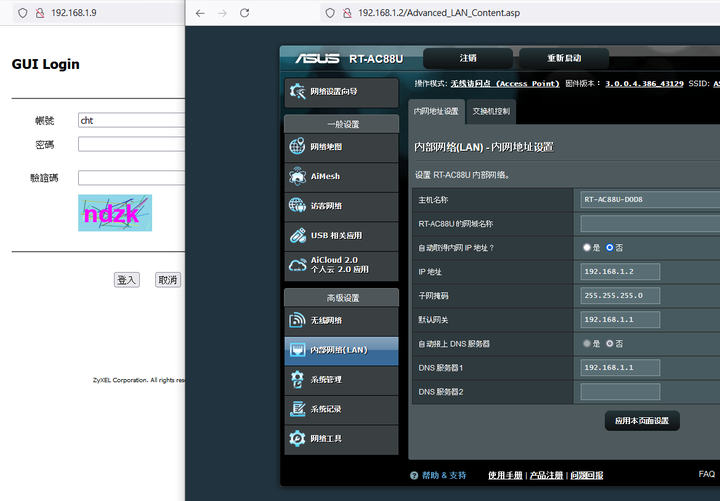The width and height of the screenshot is (720, 501).
Task: Click the shield icon in the 192.168.1.2 address bar
Action: tap(330, 13)
